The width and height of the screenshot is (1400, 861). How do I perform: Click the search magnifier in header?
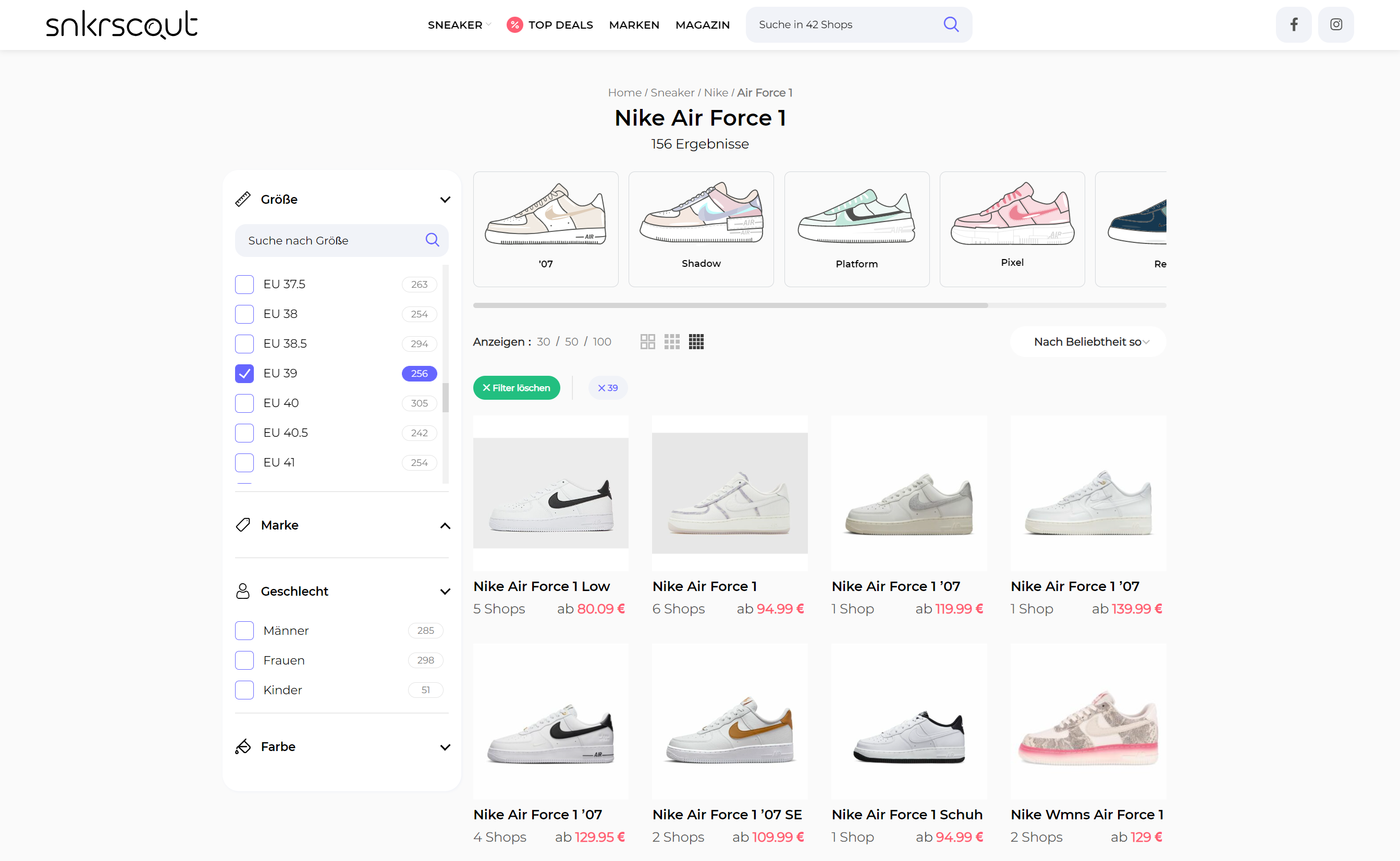click(x=951, y=24)
